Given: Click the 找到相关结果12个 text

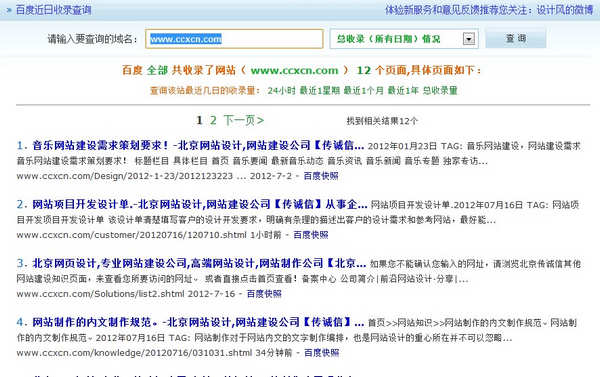Looking at the screenshot, I should [x=382, y=121].
